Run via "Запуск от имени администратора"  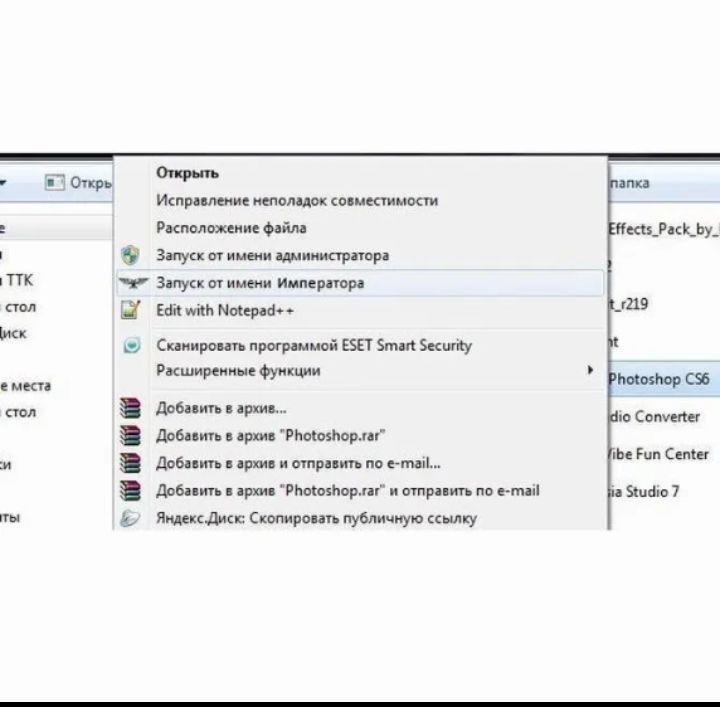coord(272,256)
